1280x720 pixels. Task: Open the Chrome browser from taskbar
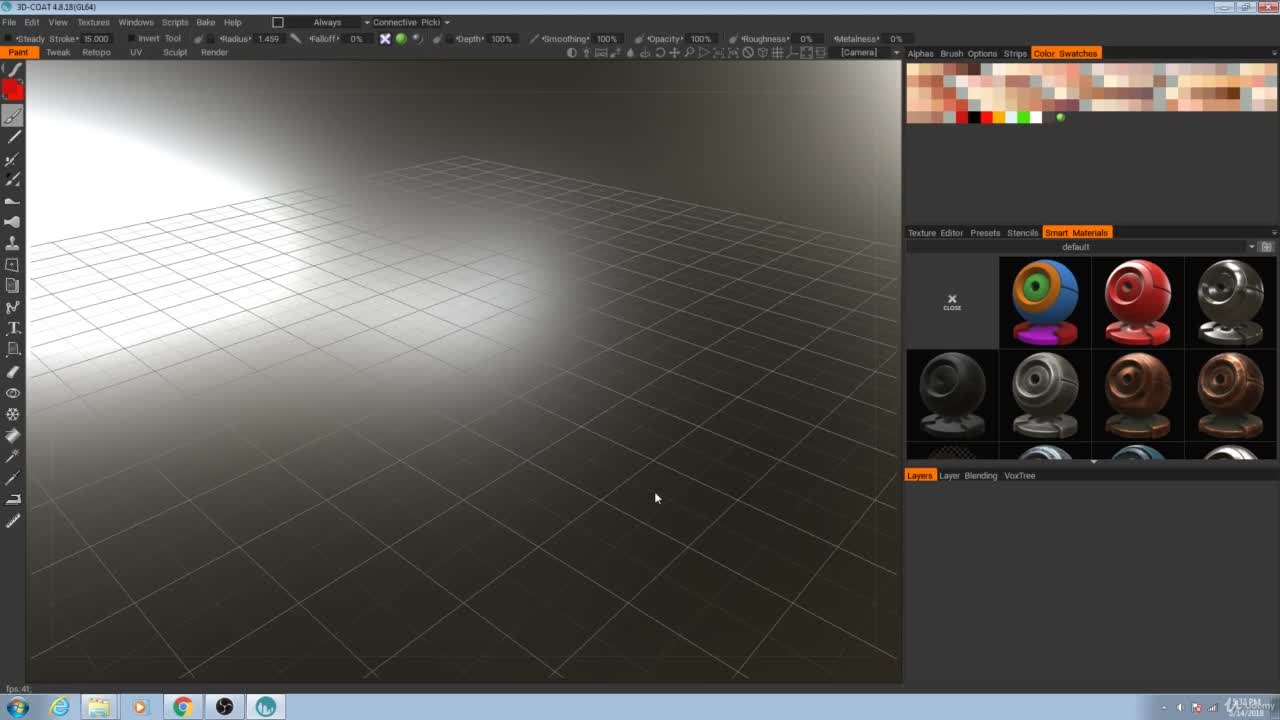tap(182, 707)
